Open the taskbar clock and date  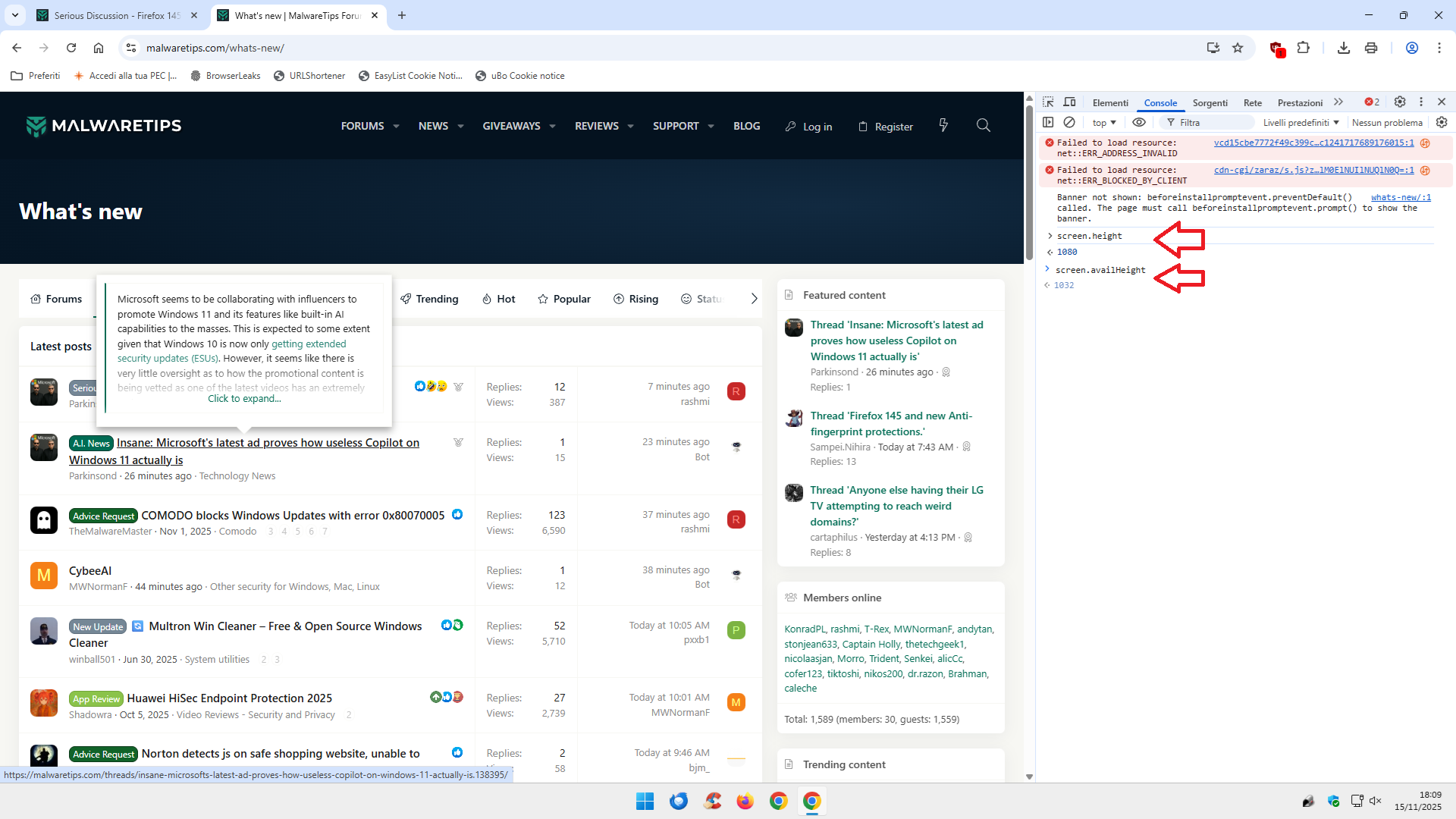[x=1417, y=801]
